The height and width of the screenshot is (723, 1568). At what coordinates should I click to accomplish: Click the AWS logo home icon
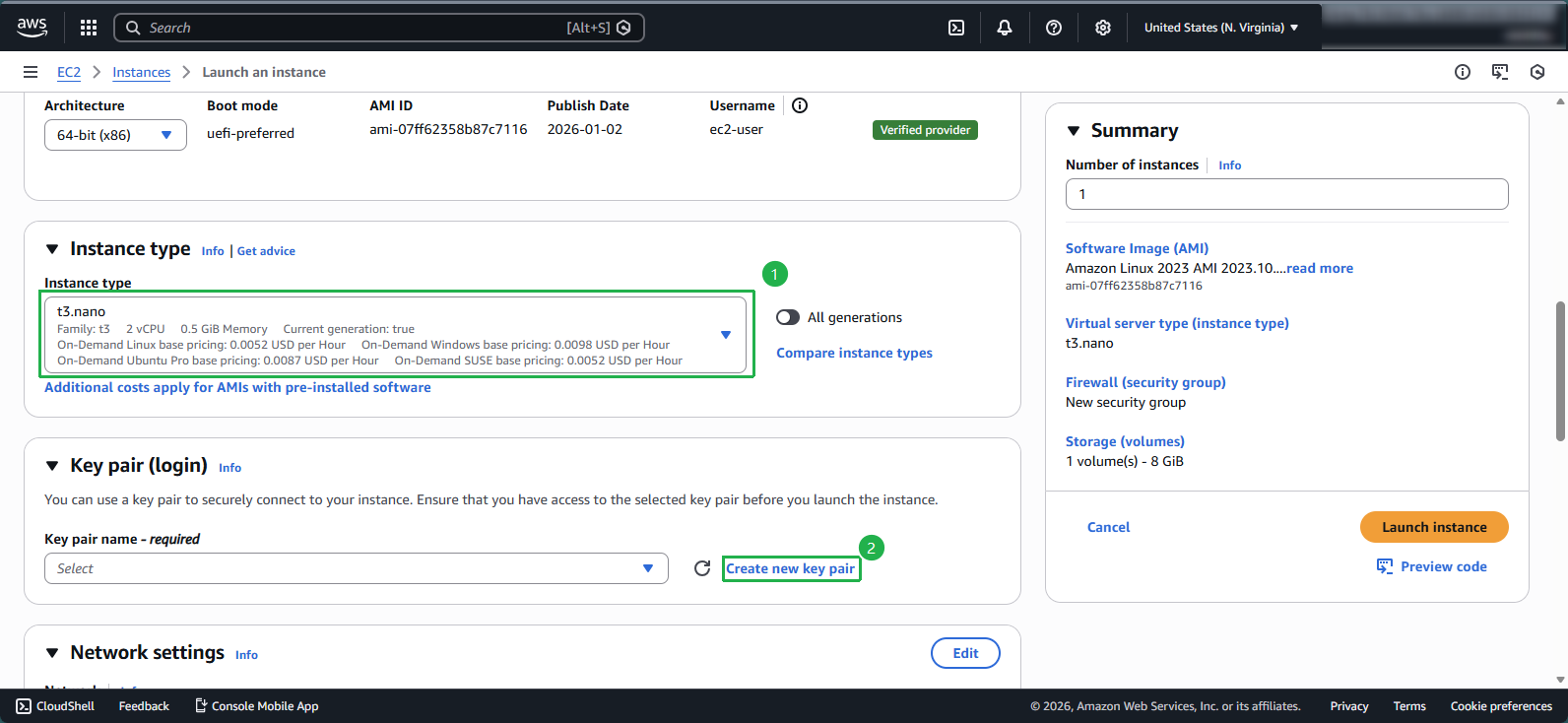33,28
